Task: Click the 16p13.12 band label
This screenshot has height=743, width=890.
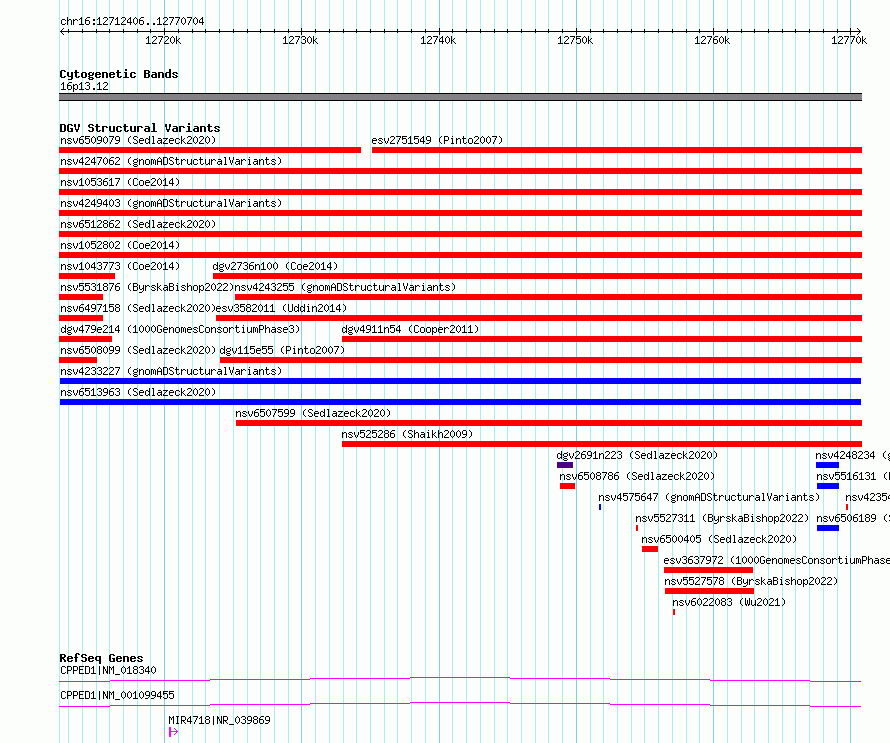Action: point(84,86)
